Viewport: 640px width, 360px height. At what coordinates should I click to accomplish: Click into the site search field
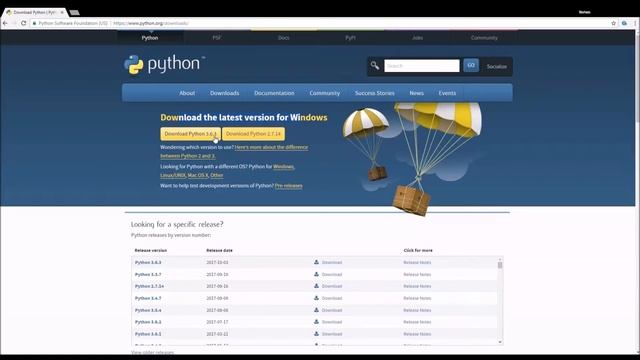(x=422, y=66)
